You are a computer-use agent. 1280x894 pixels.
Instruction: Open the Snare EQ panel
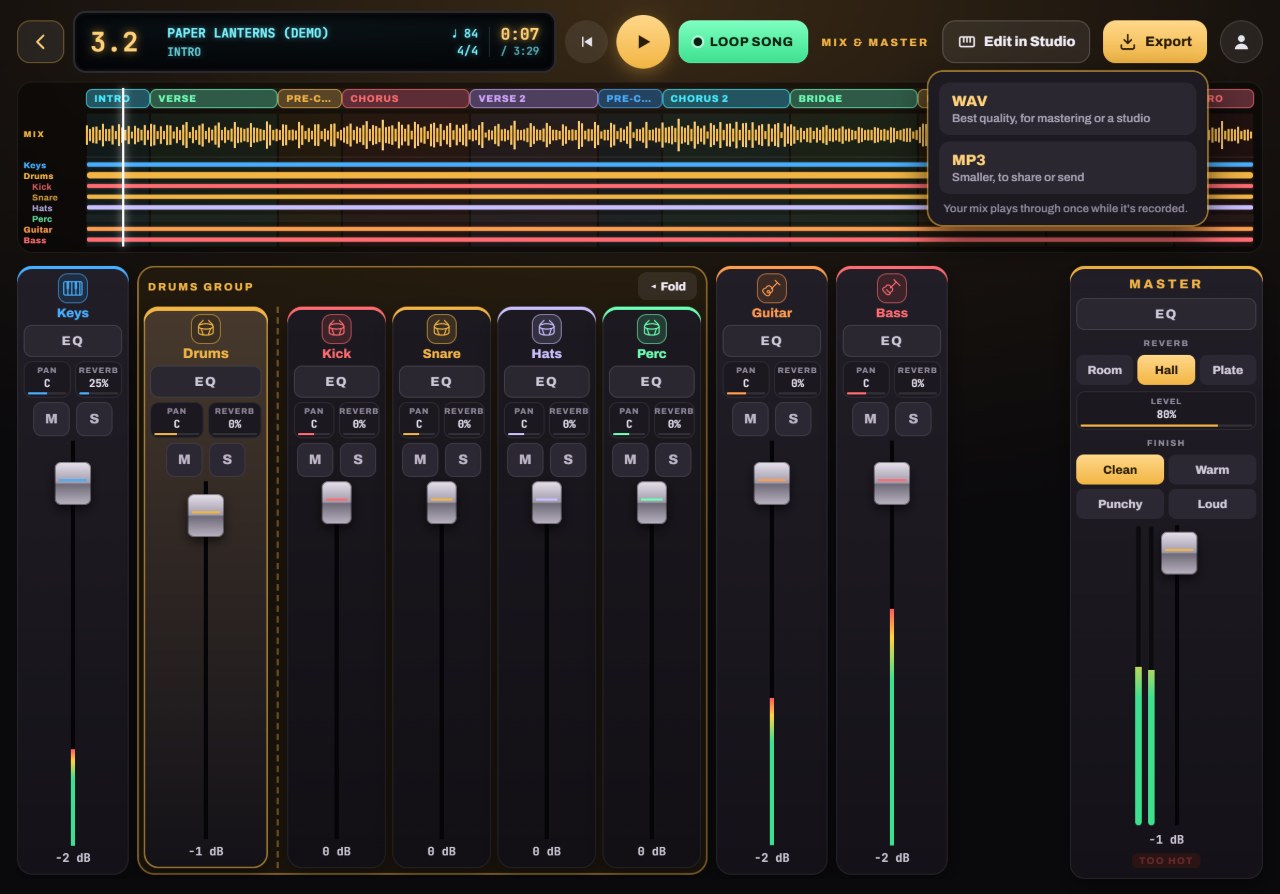pos(441,381)
